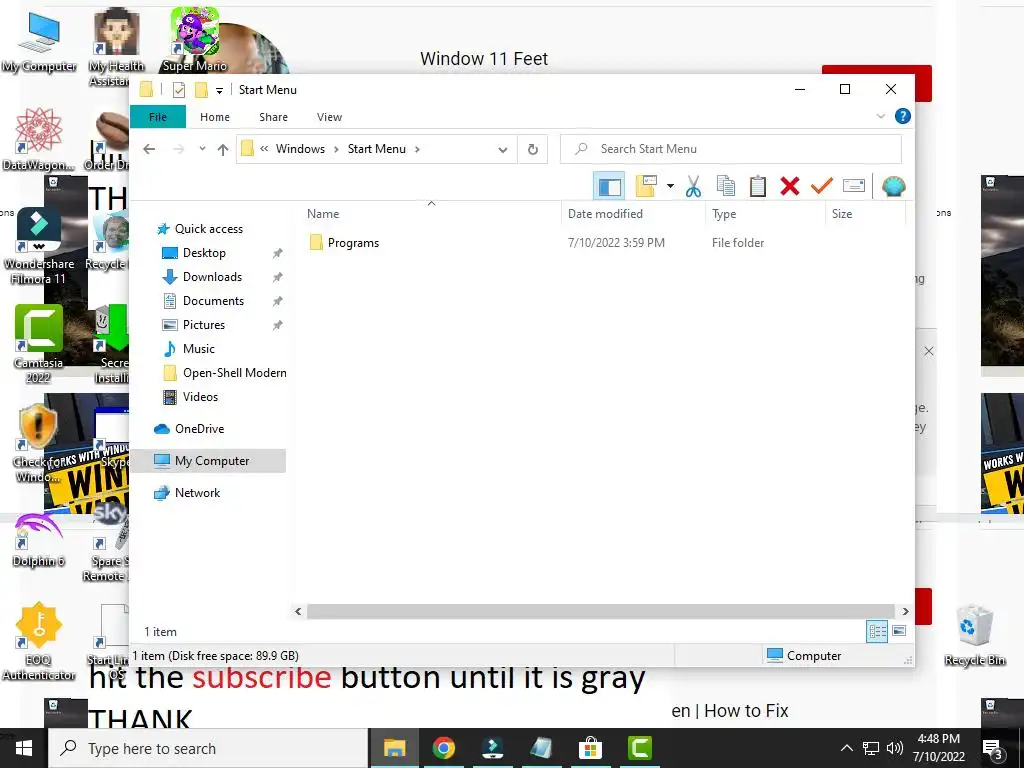Go up one folder level arrow
This screenshot has width=1024, height=768.
223,150
